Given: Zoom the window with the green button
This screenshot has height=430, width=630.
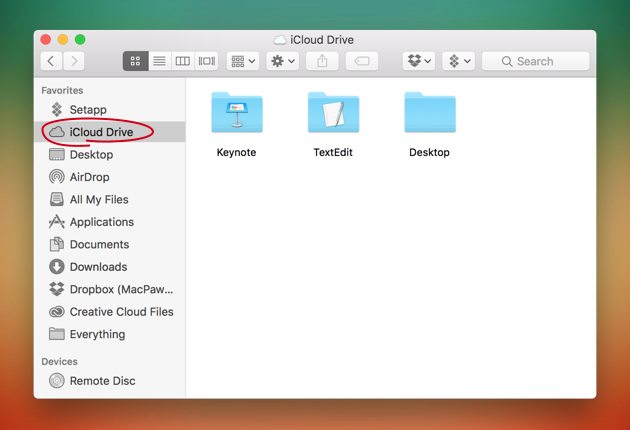Looking at the screenshot, I should point(80,39).
